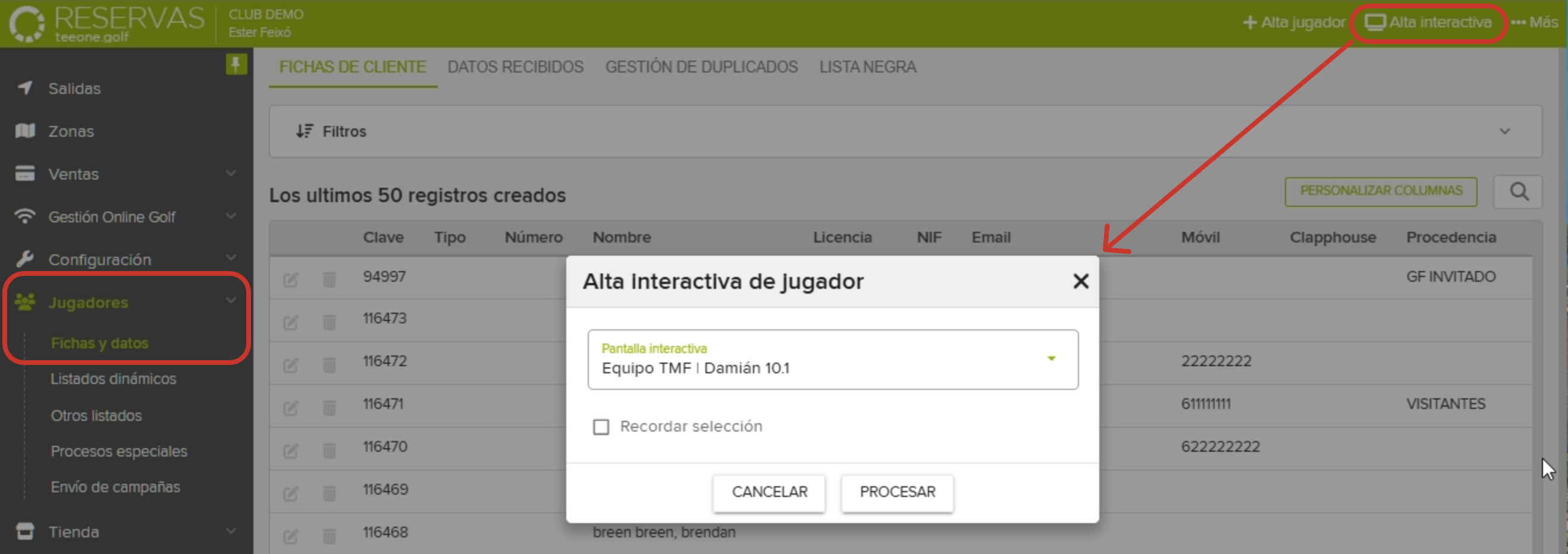Expand the Configuración menu chevron
Image resolution: width=1568 pixels, height=554 pixels.
(x=231, y=258)
